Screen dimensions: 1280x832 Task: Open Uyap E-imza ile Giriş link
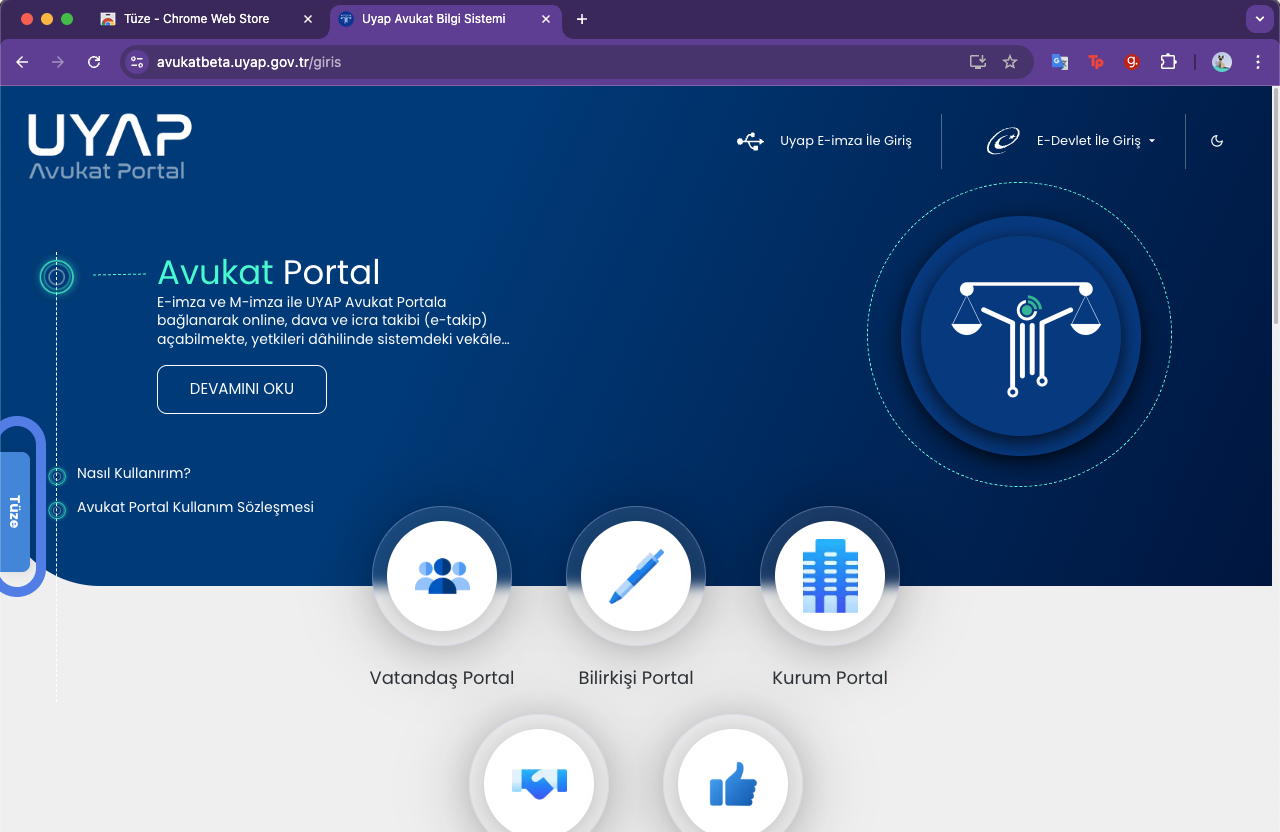coord(845,141)
